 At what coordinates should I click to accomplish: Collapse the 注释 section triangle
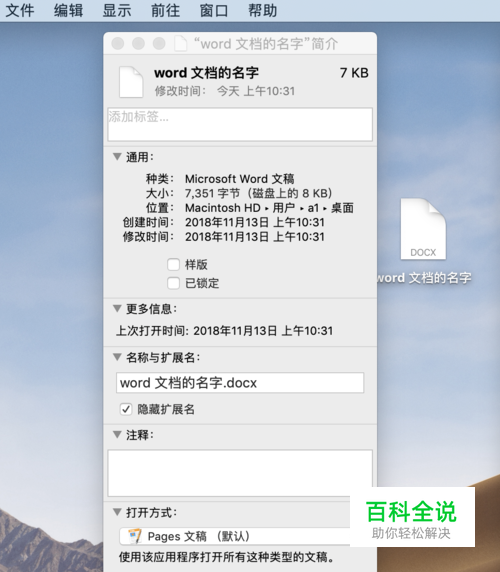[117, 434]
